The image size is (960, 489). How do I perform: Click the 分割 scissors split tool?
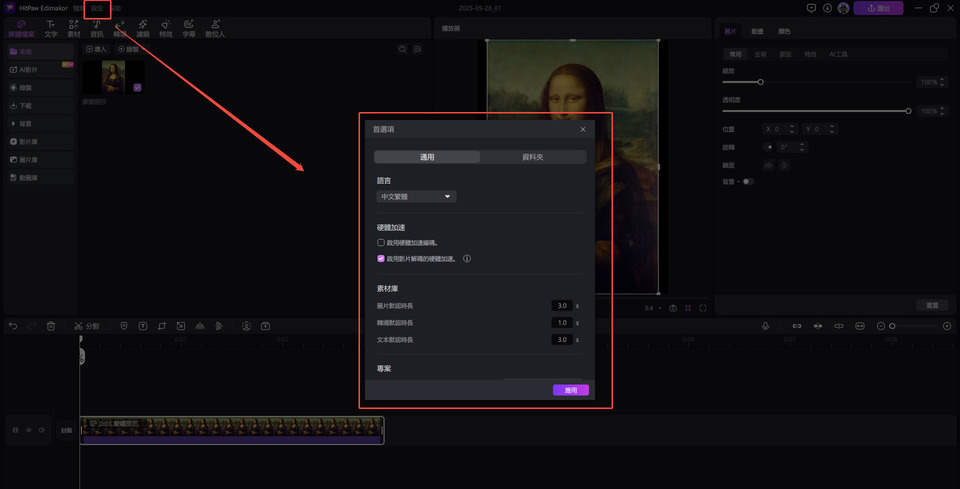pyautogui.click(x=86, y=326)
